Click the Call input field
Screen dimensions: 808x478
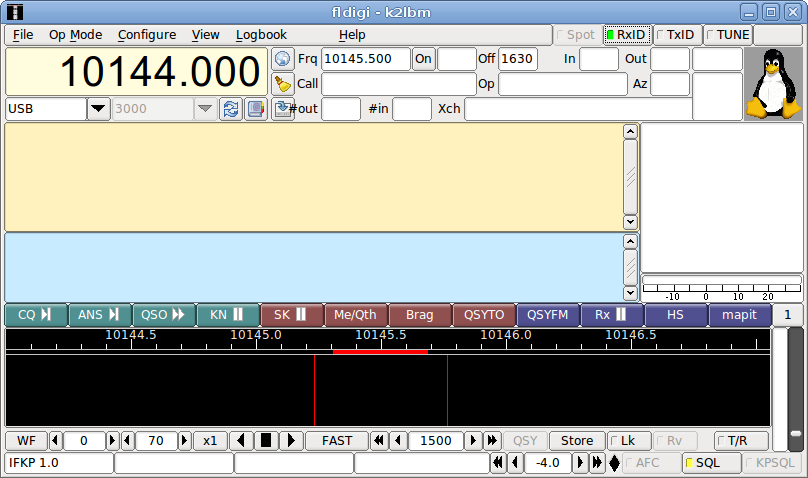pyautogui.click(x=398, y=84)
